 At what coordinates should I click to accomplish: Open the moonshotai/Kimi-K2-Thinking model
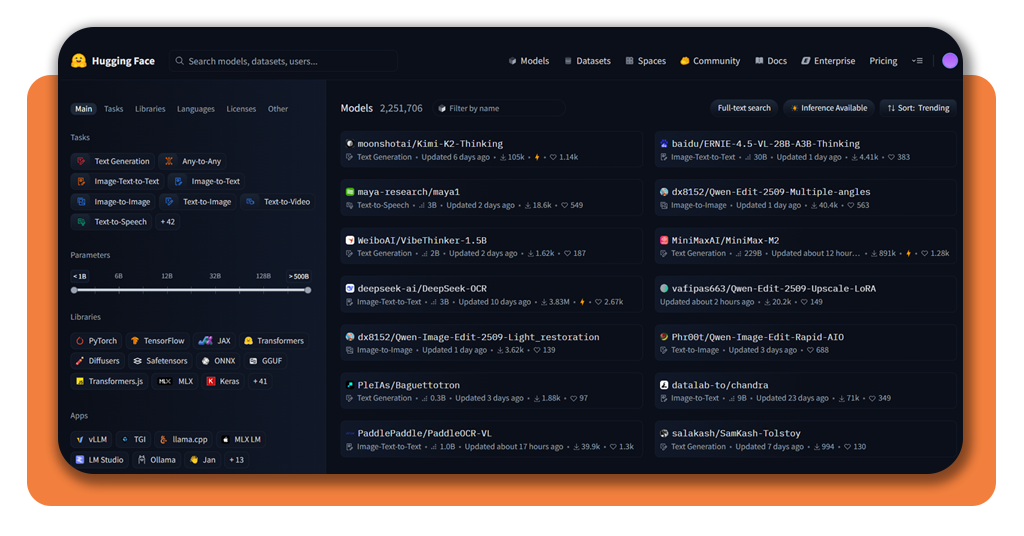coord(430,144)
